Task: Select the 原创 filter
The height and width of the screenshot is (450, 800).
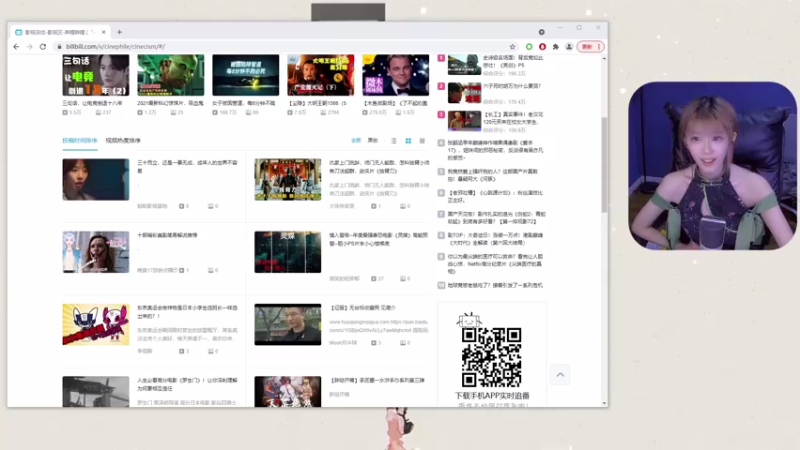Action: point(373,140)
